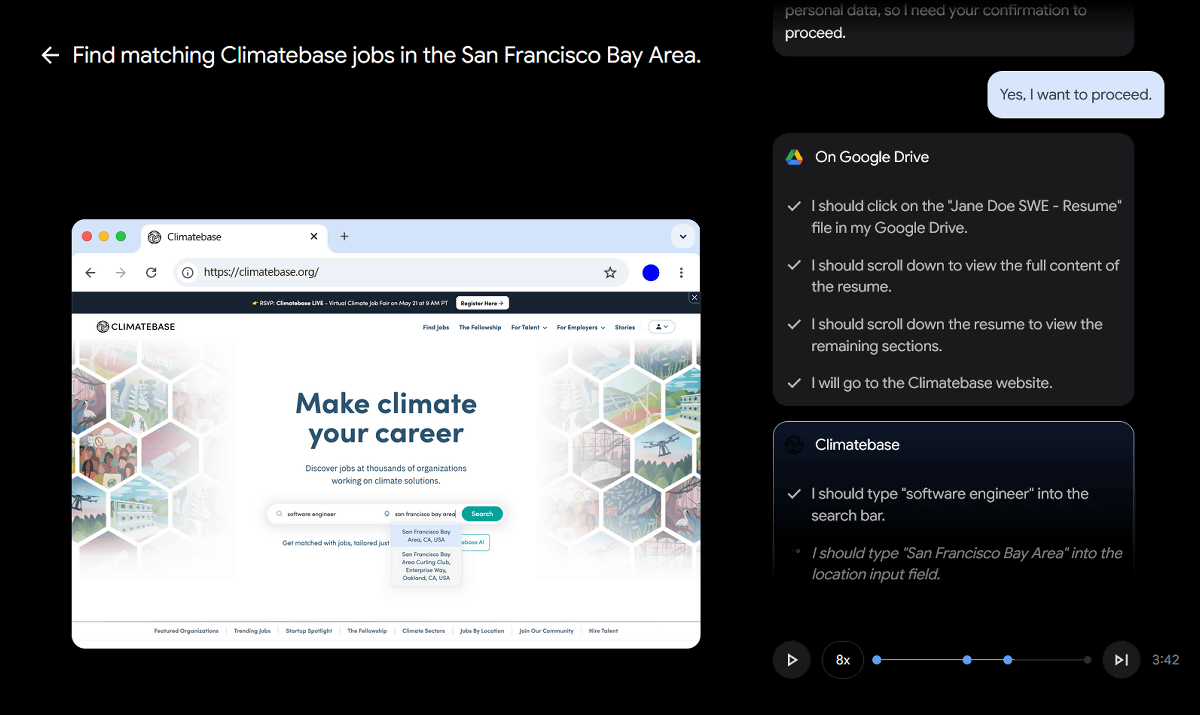Click the Climatebase icon in steps panel

[794, 445]
